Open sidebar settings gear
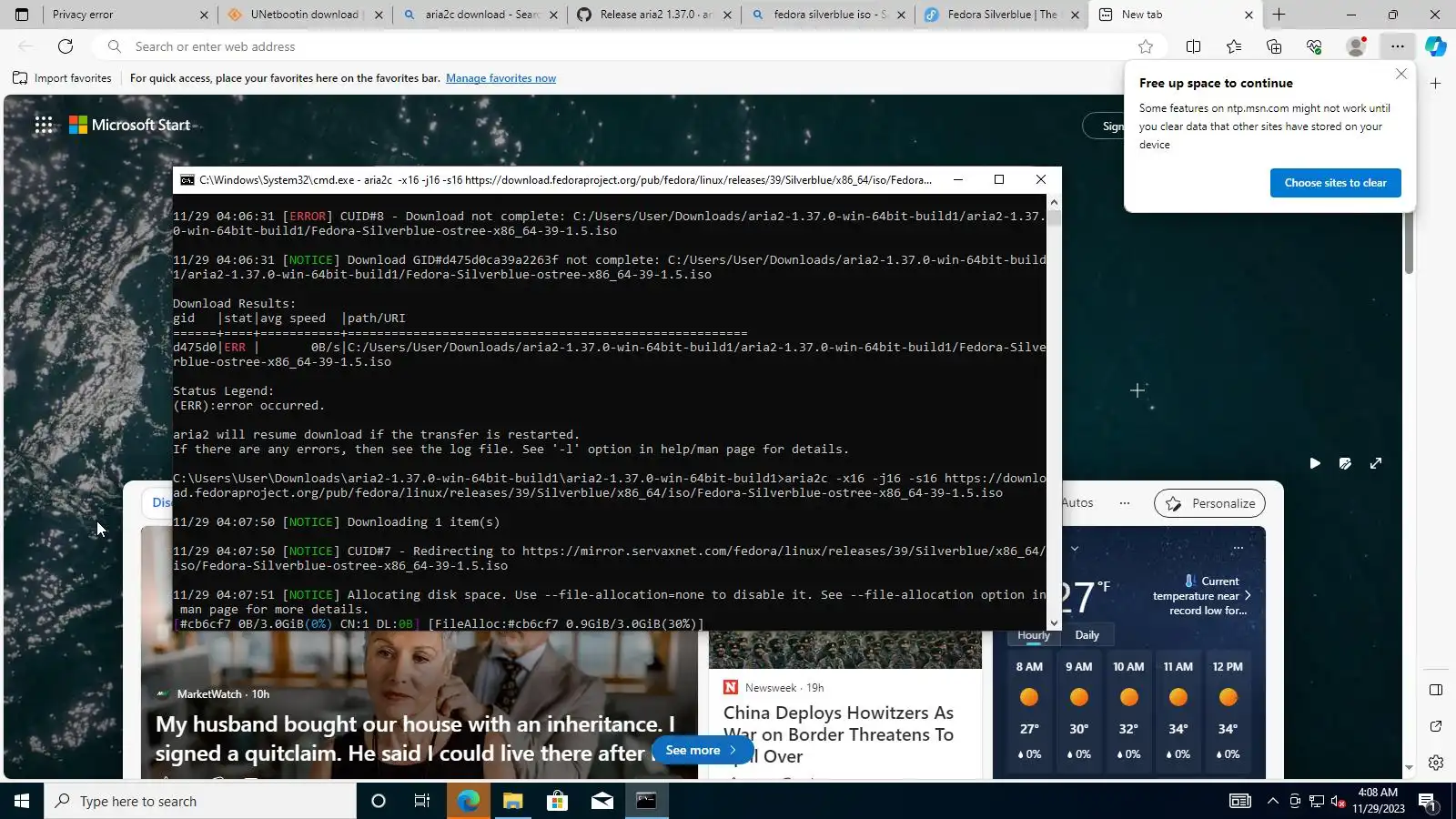 [1435, 763]
